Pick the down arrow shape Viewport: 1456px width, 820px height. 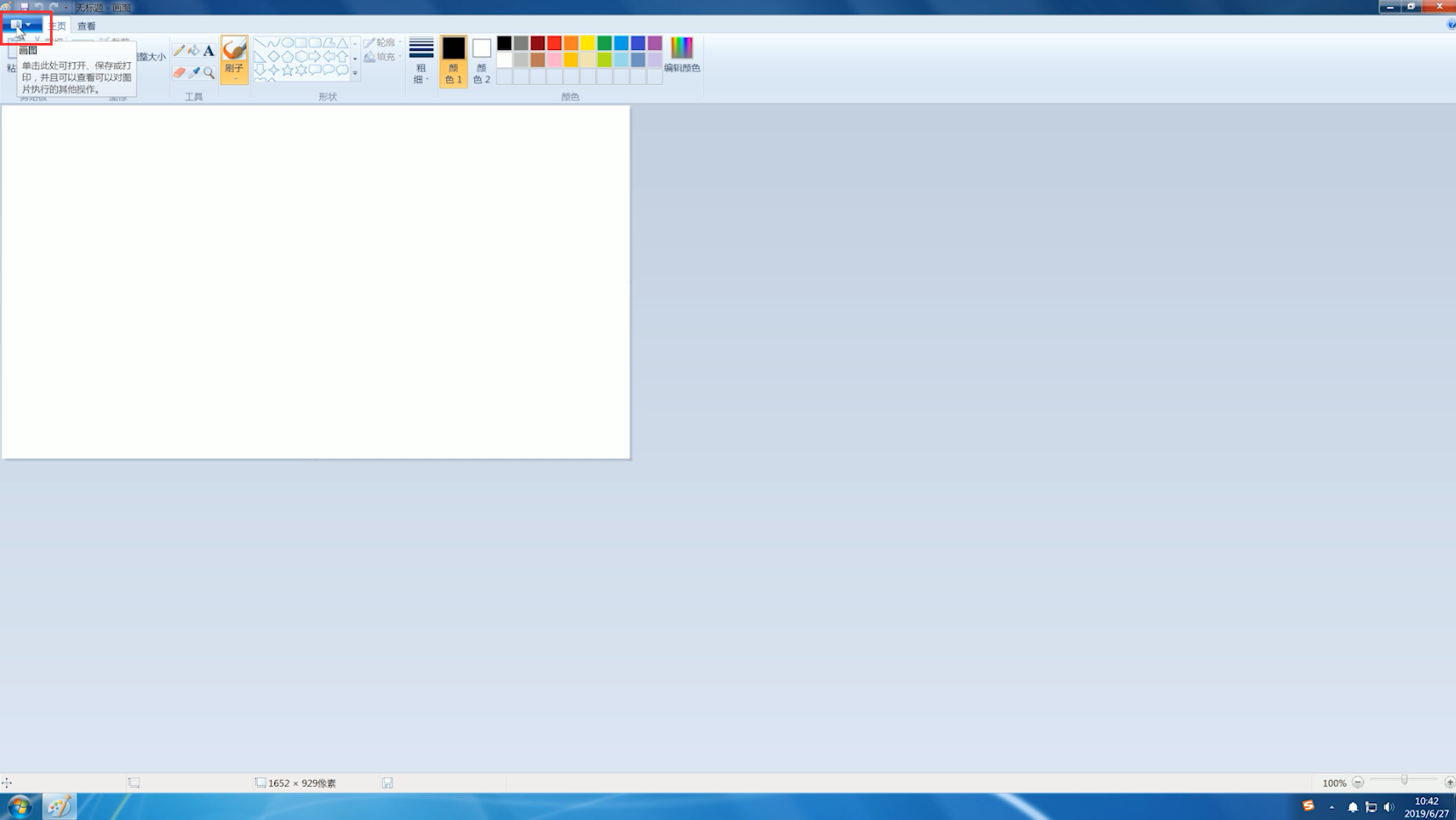[260, 70]
